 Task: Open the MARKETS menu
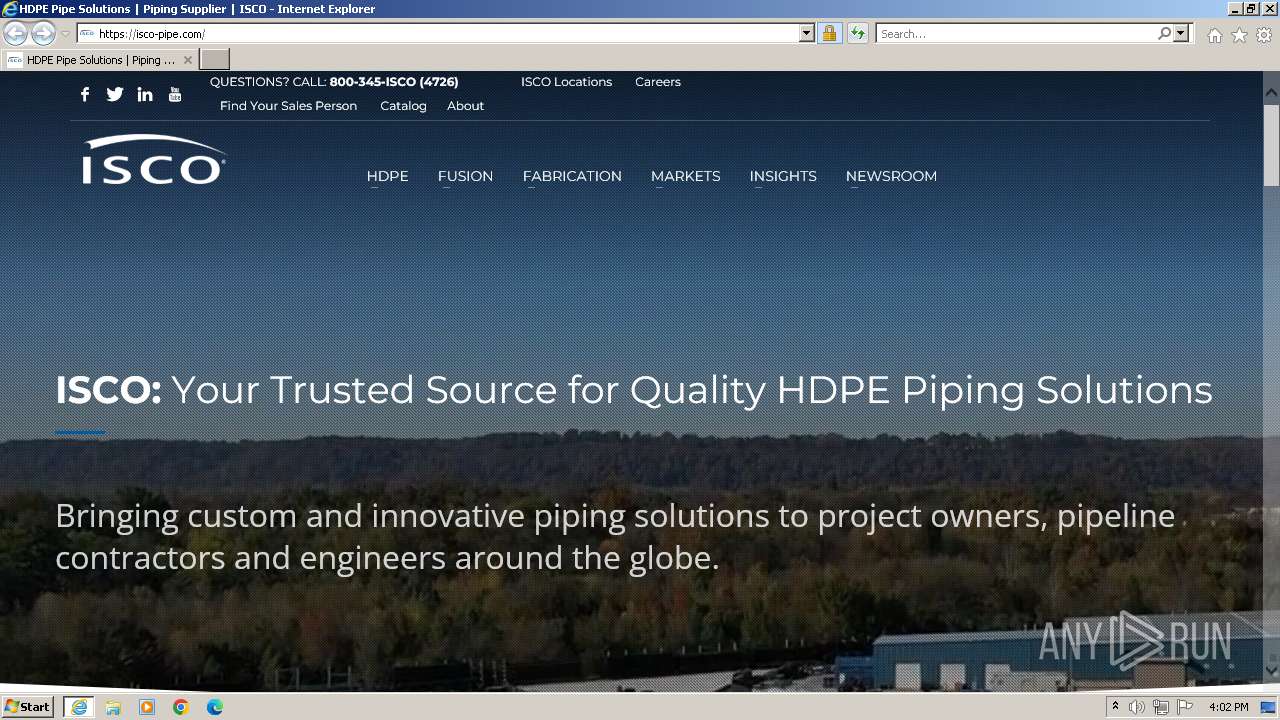click(686, 176)
